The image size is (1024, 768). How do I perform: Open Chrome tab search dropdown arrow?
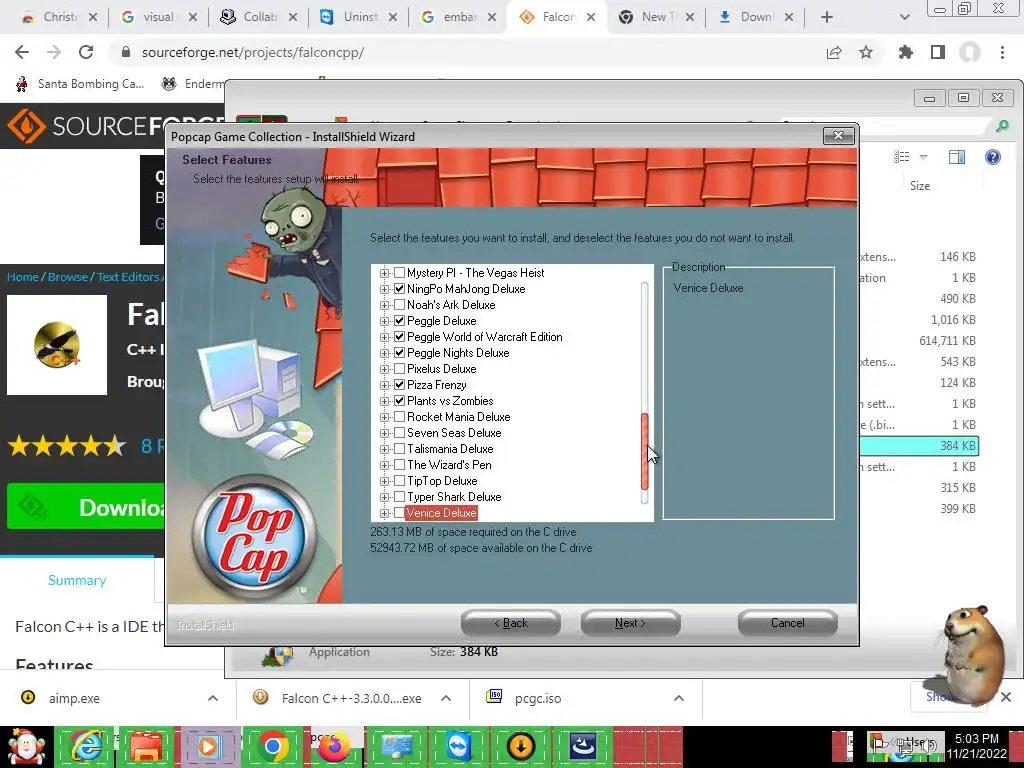(904, 17)
